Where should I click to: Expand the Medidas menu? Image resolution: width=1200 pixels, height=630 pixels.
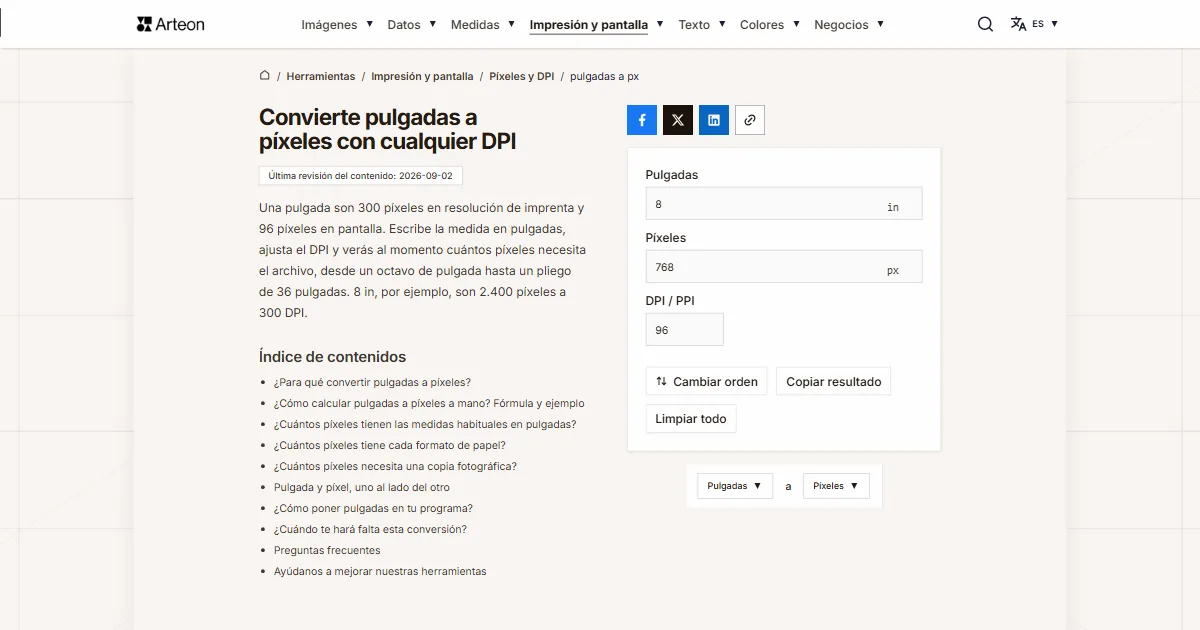click(483, 25)
